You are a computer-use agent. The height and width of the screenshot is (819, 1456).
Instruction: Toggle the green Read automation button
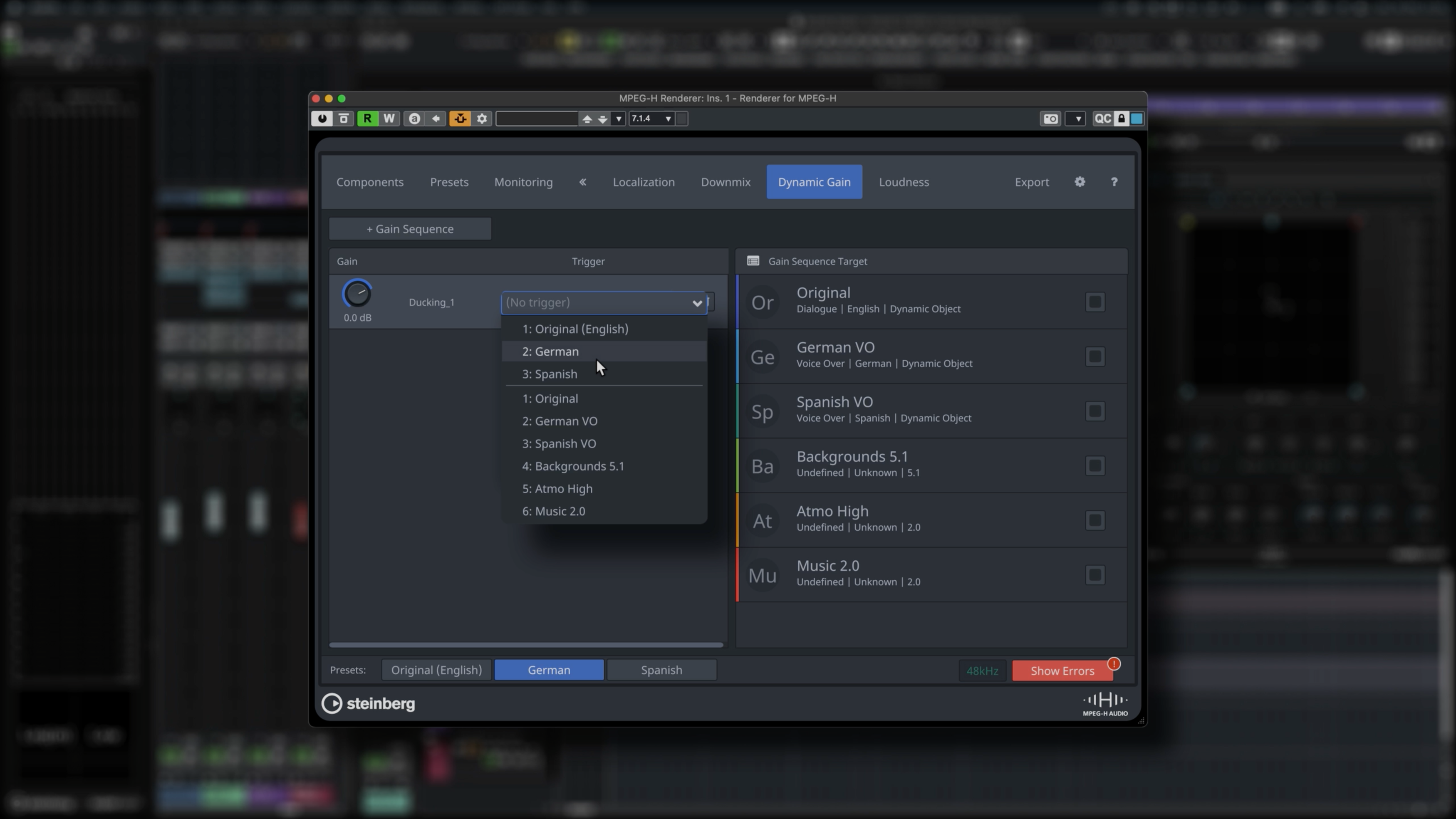[367, 119]
